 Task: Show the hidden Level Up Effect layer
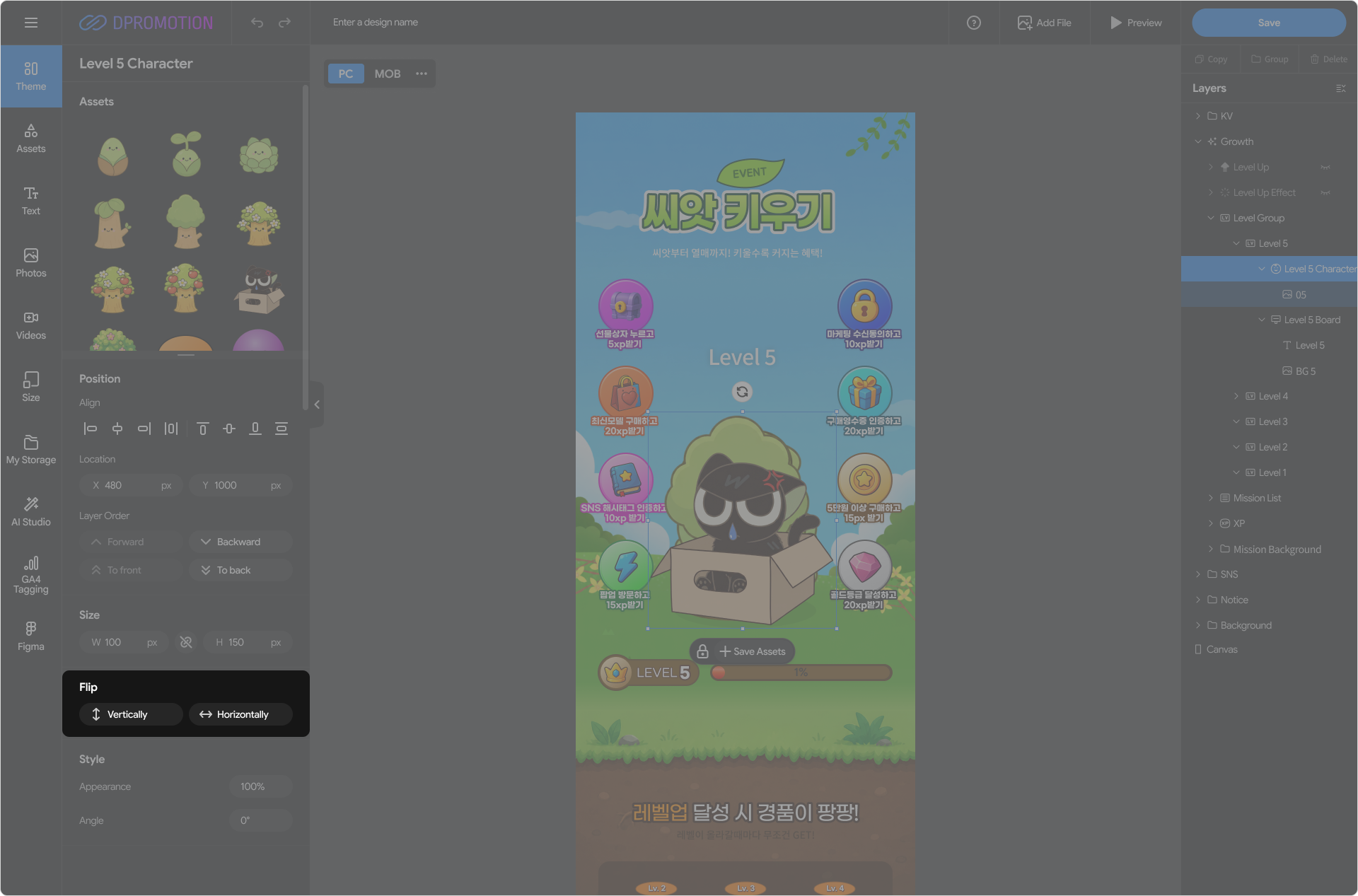click(1325, 193)
